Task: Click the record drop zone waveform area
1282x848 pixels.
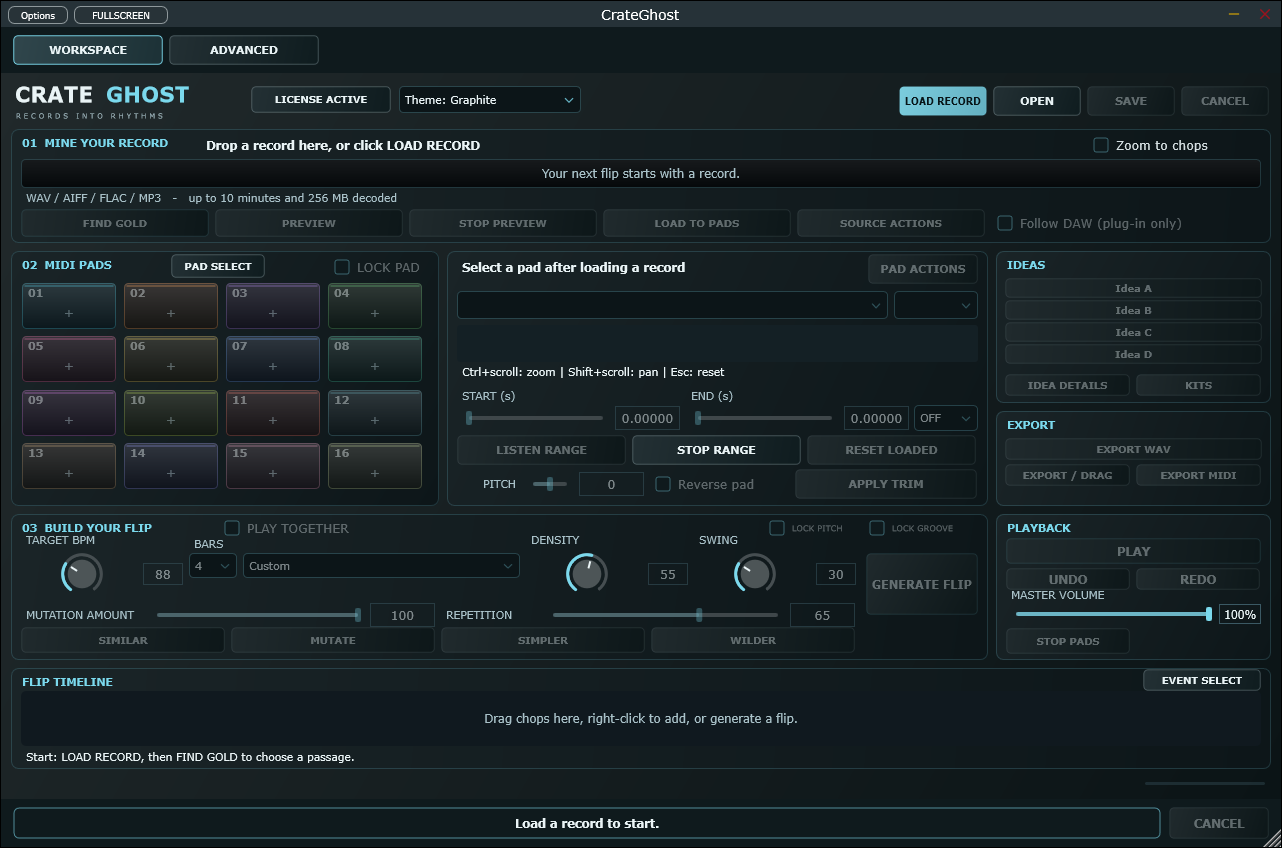Action: (x=640, y=174)
